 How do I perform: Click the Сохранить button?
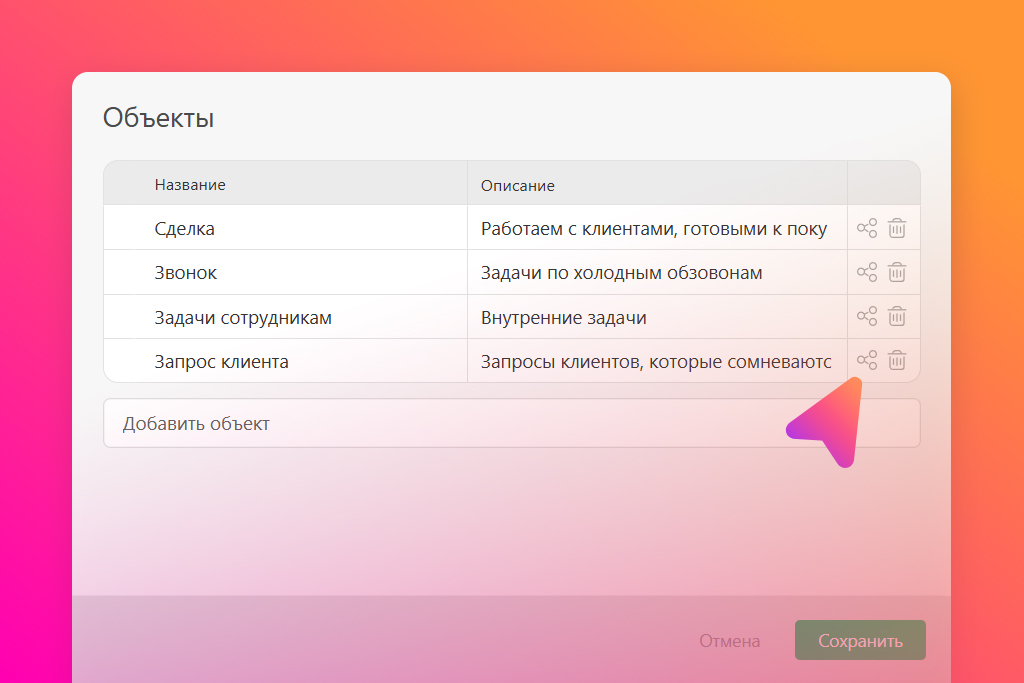(x=860, y=641)
